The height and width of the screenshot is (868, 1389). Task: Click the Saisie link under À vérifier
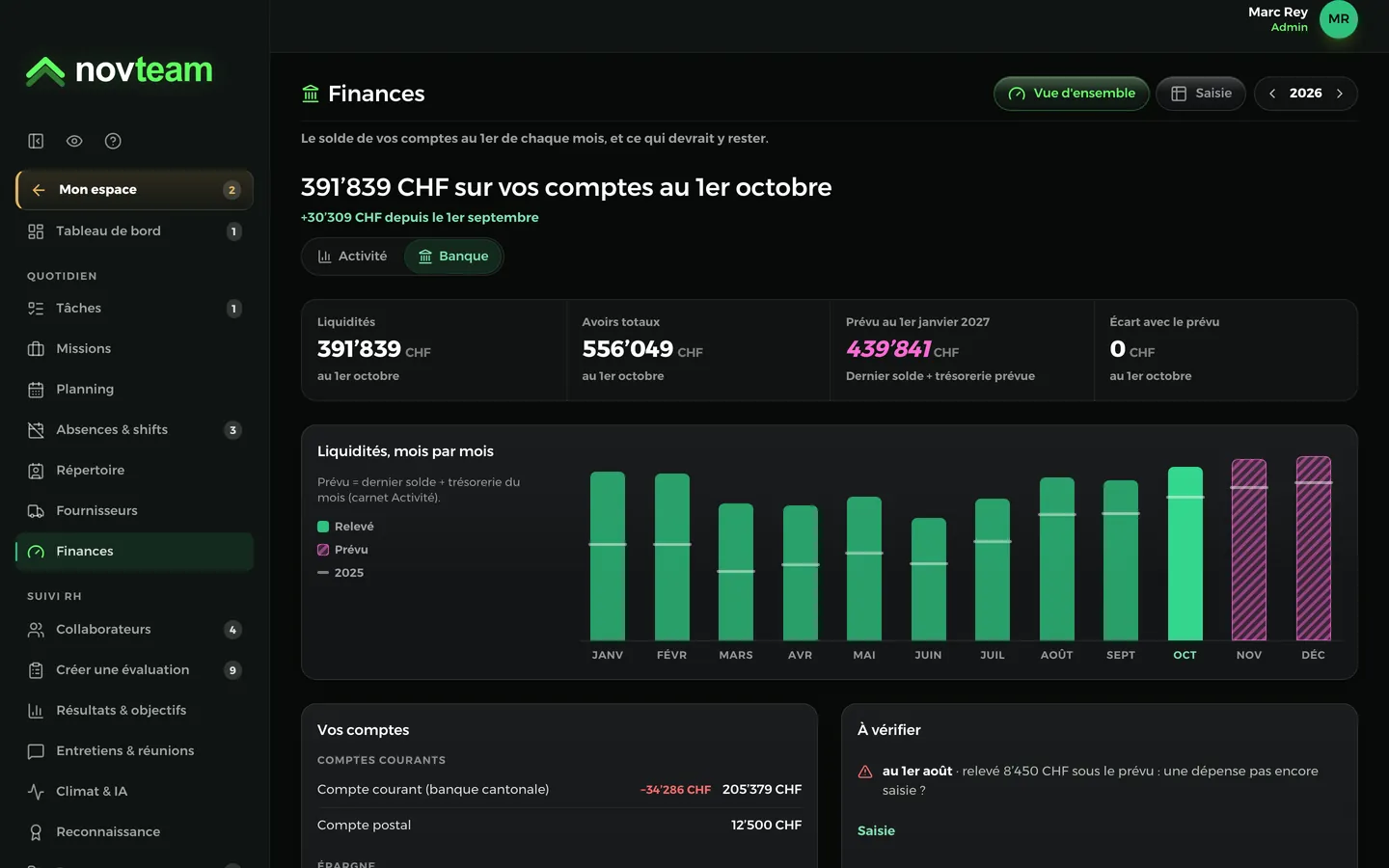[876, 831]
